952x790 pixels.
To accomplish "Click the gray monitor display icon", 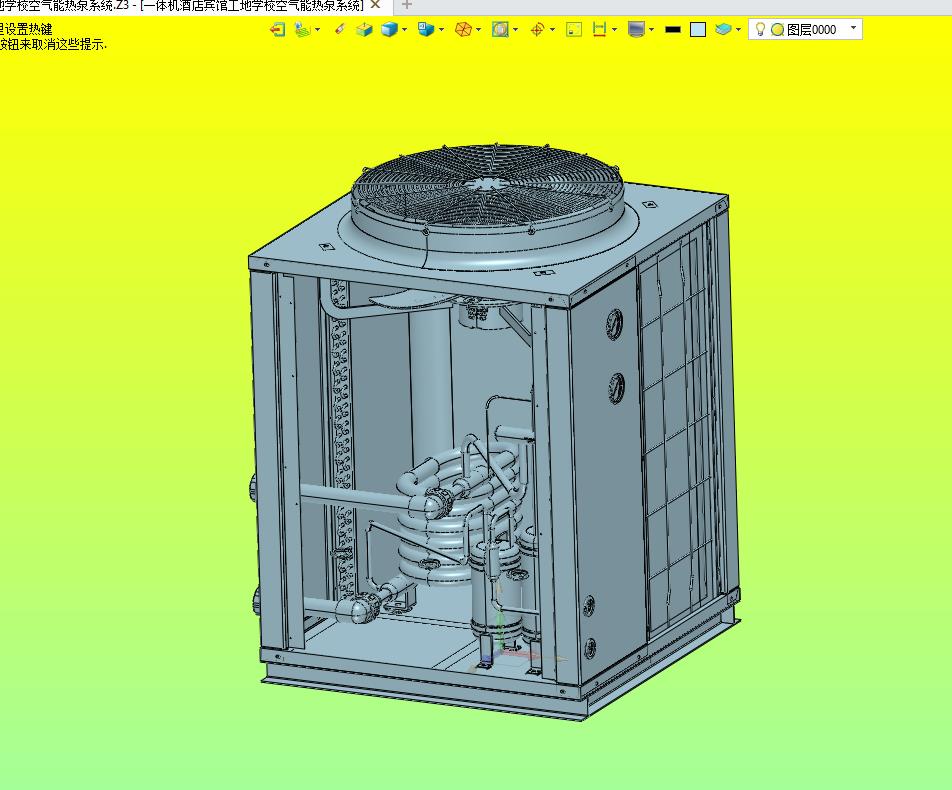I will 636,29.
